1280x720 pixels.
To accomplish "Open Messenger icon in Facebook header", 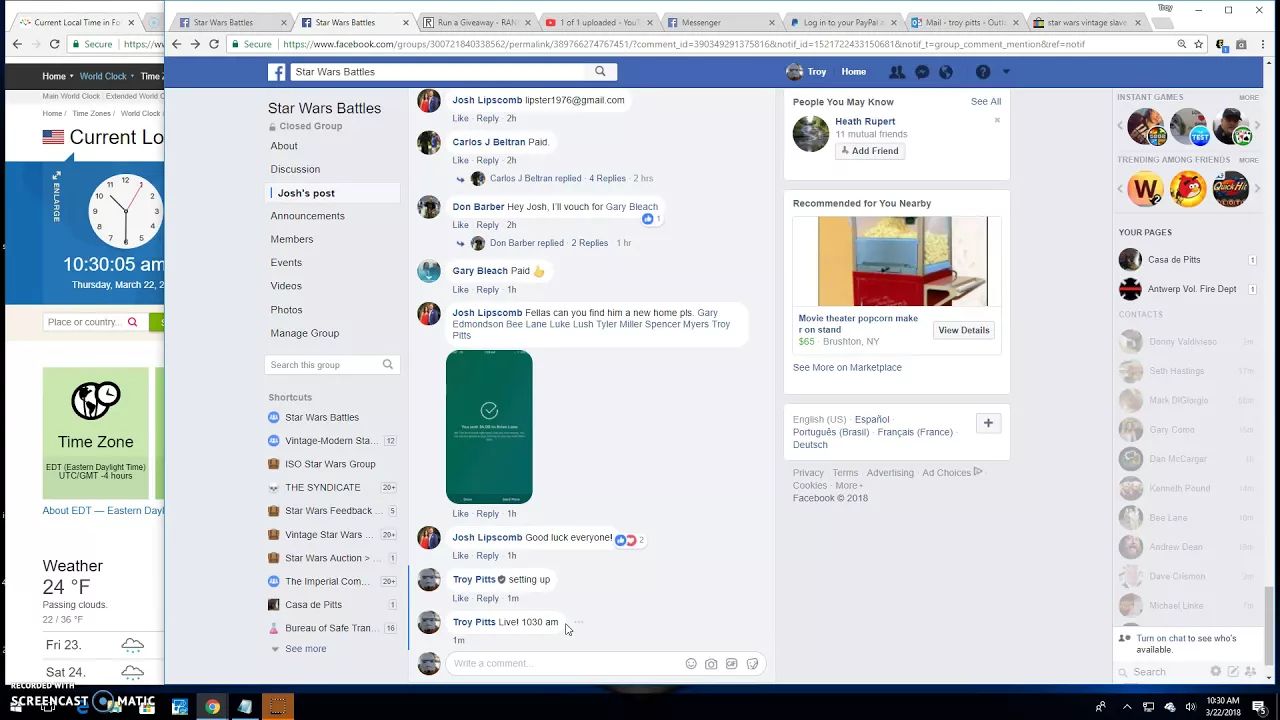I will pyautogui.click(x=922, y=72).
